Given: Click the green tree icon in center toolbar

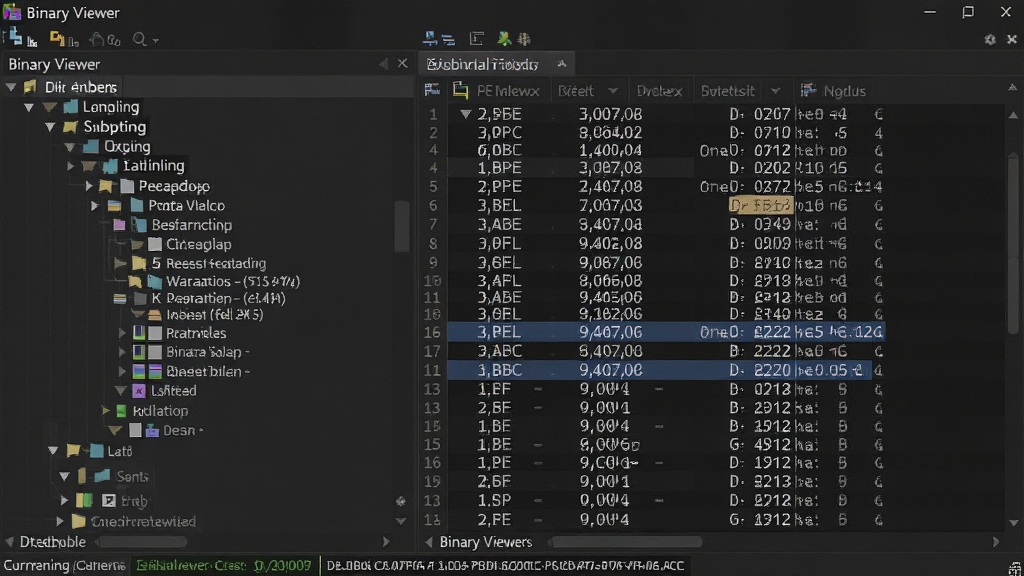Looking at the screenshot, I should (x=504, y=39).
